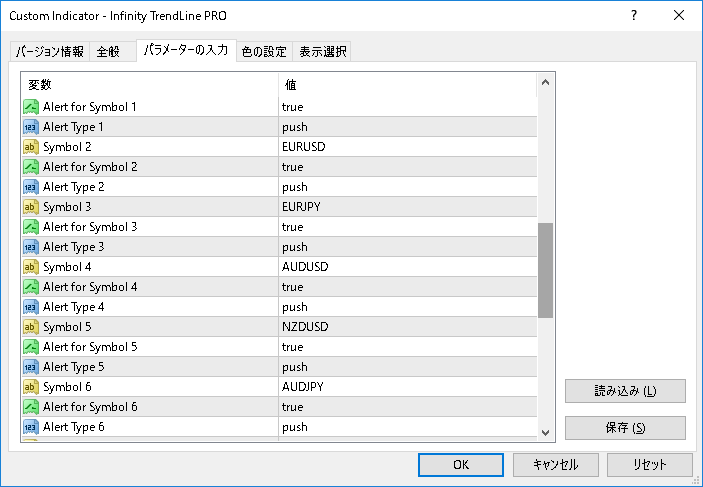Select the push value of Alert Type 5
This screenshot has height=487, width=703.
[408, 367]
